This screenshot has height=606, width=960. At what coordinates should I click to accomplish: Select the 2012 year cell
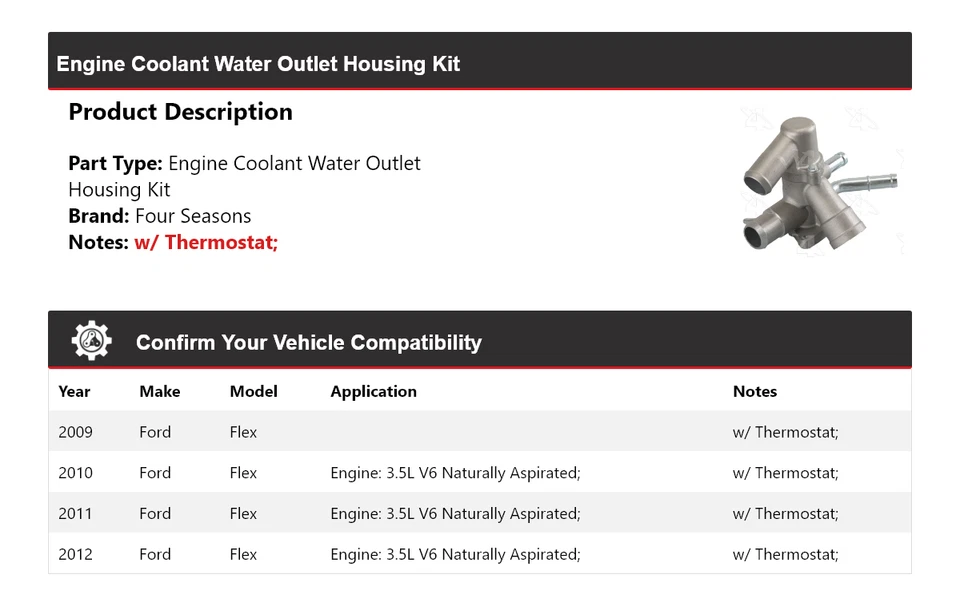coord(75,555)
